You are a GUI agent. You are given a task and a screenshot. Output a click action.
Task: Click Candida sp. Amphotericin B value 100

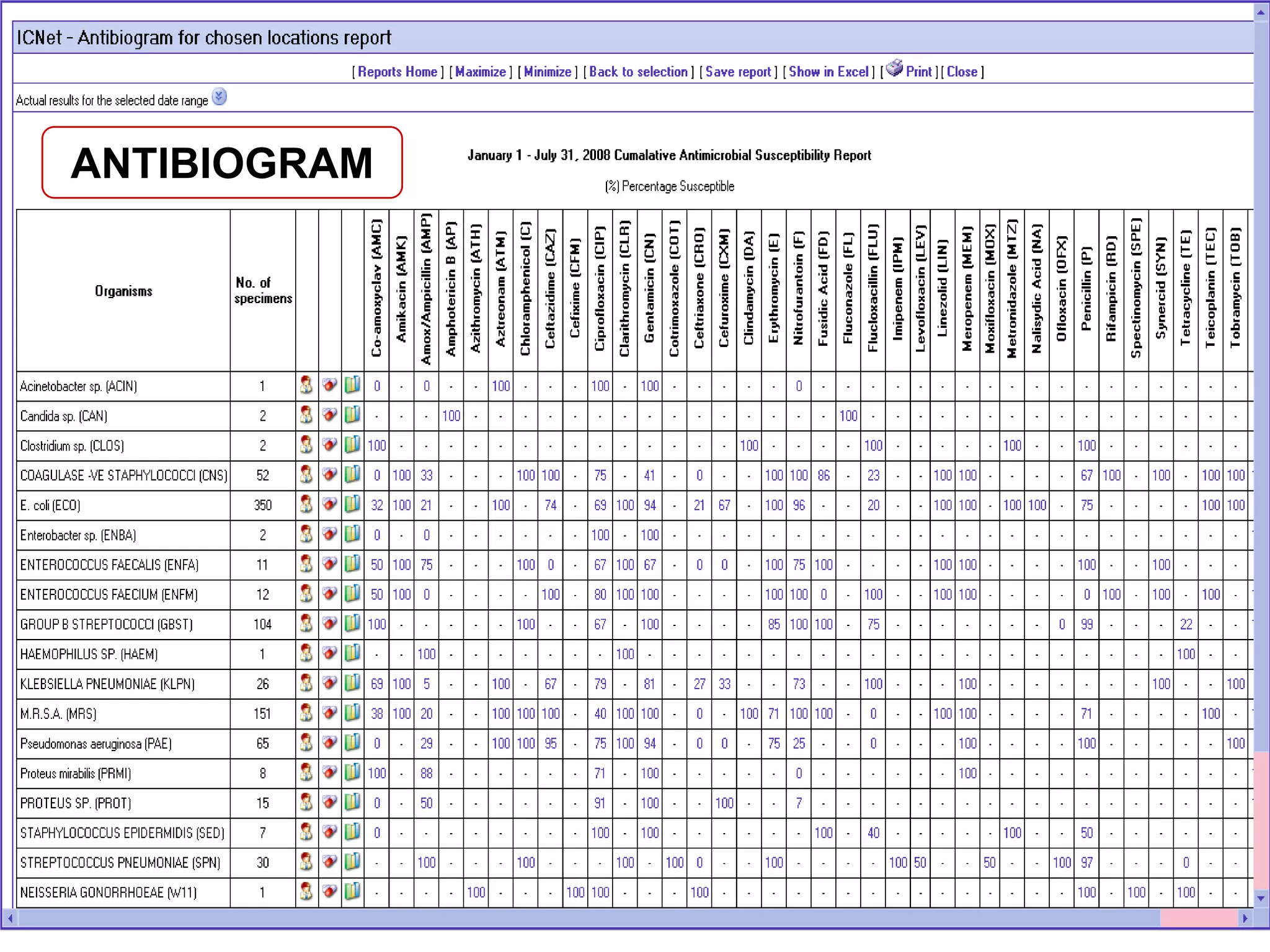point(451,416)
